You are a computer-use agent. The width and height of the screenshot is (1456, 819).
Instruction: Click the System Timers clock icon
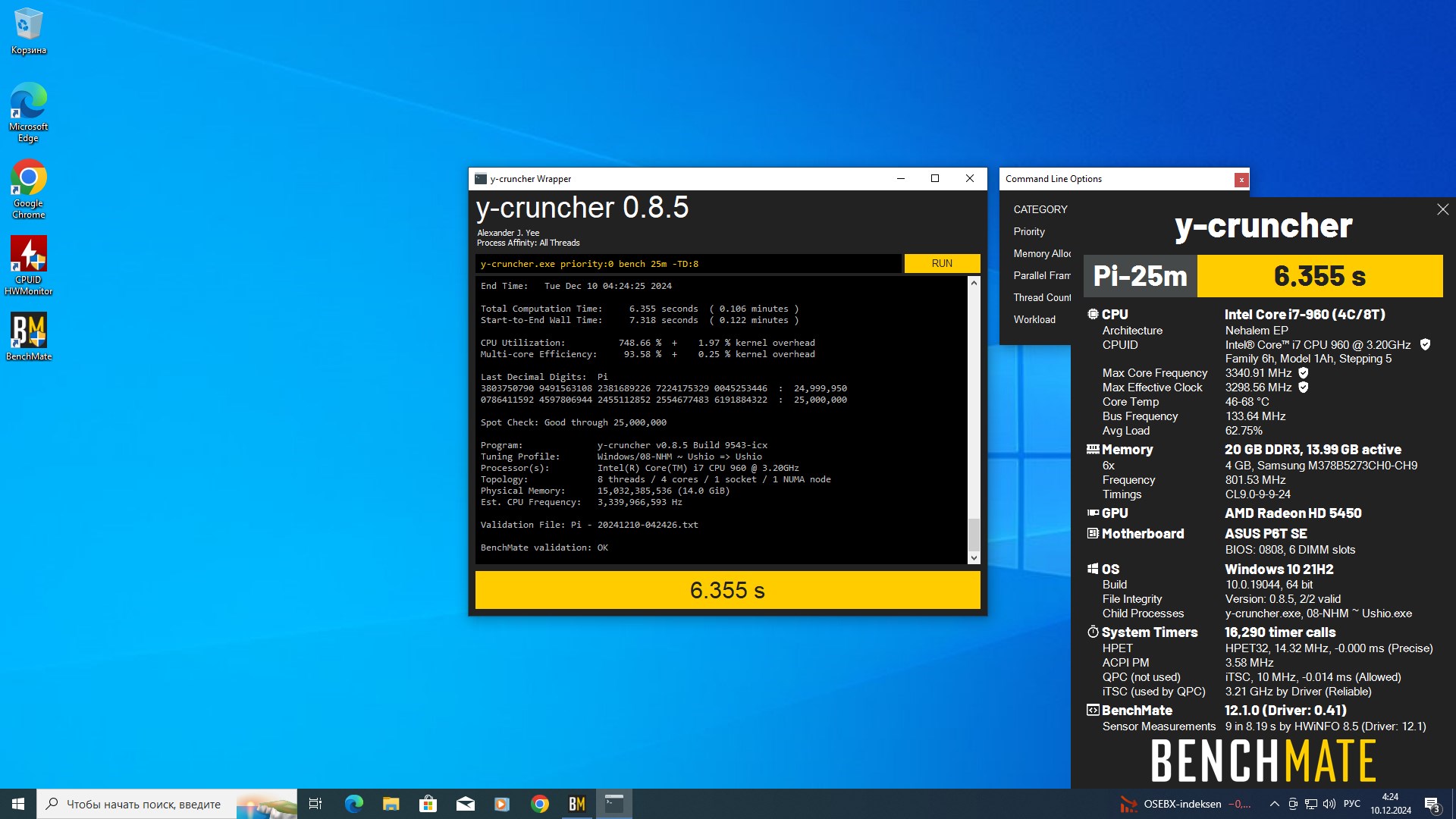point(1093,632)
